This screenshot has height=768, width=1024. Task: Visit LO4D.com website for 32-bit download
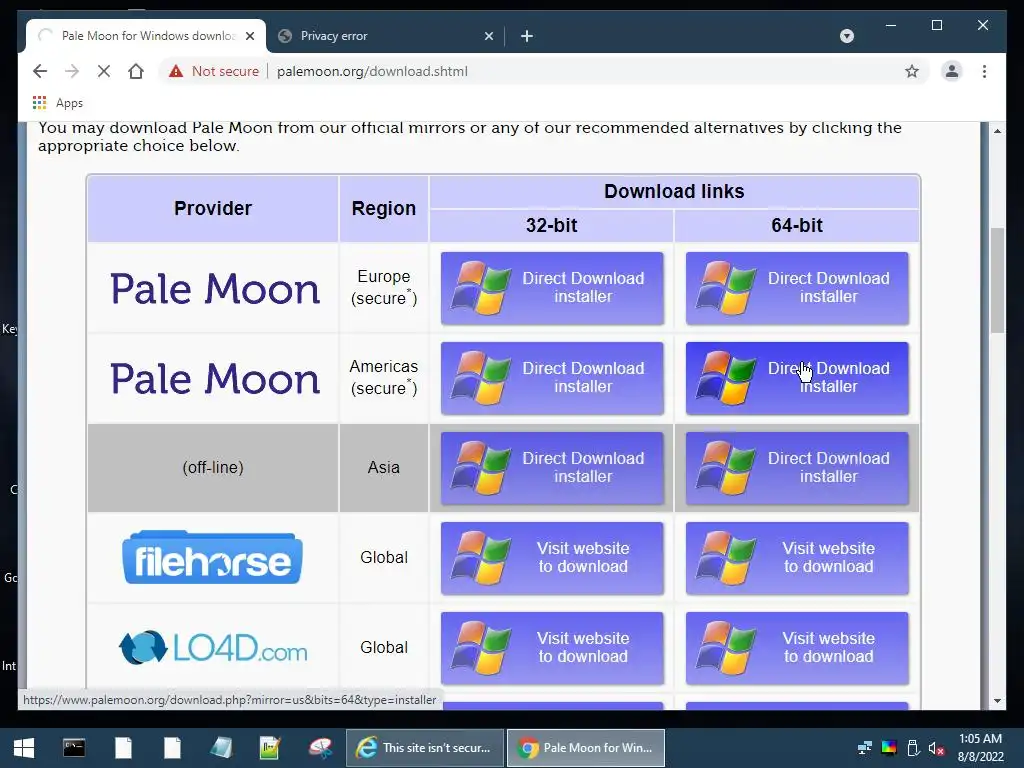pos(552,648)
